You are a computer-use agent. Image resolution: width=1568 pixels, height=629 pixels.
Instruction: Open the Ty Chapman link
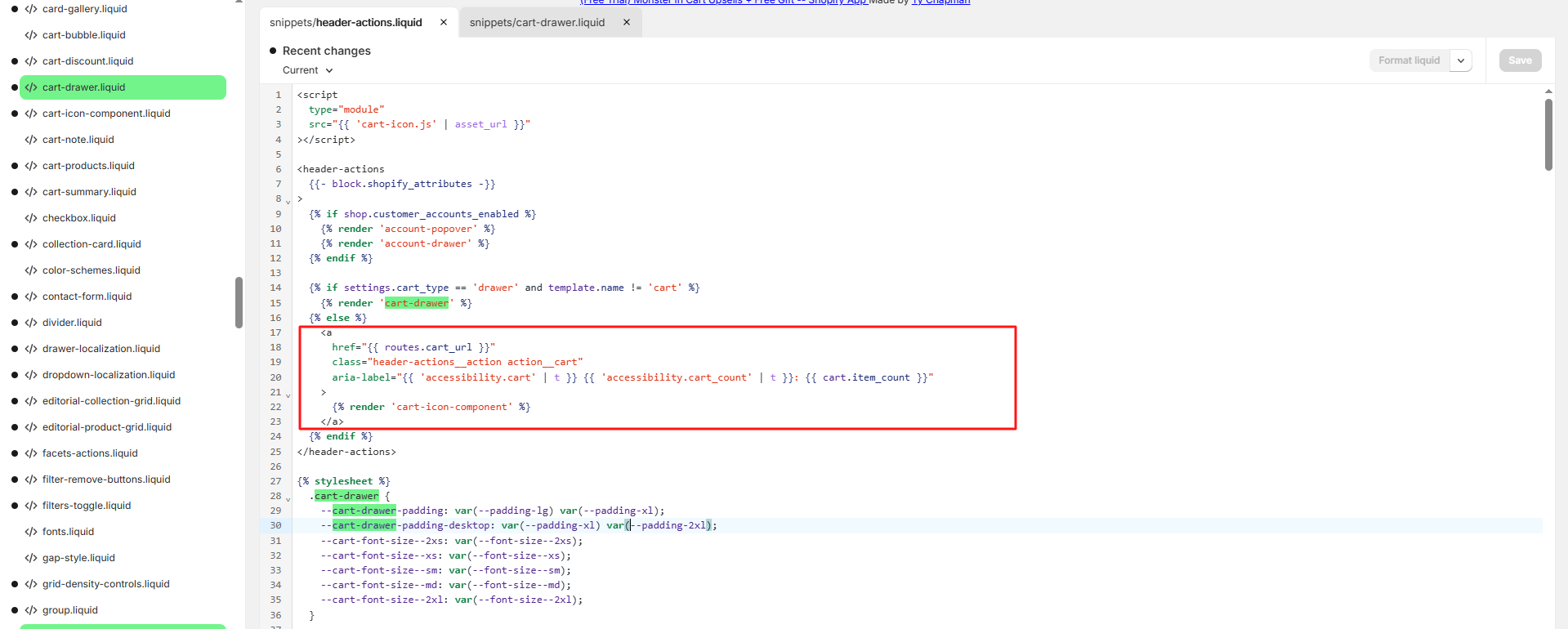pyautogui.click(x=940, y=2)
